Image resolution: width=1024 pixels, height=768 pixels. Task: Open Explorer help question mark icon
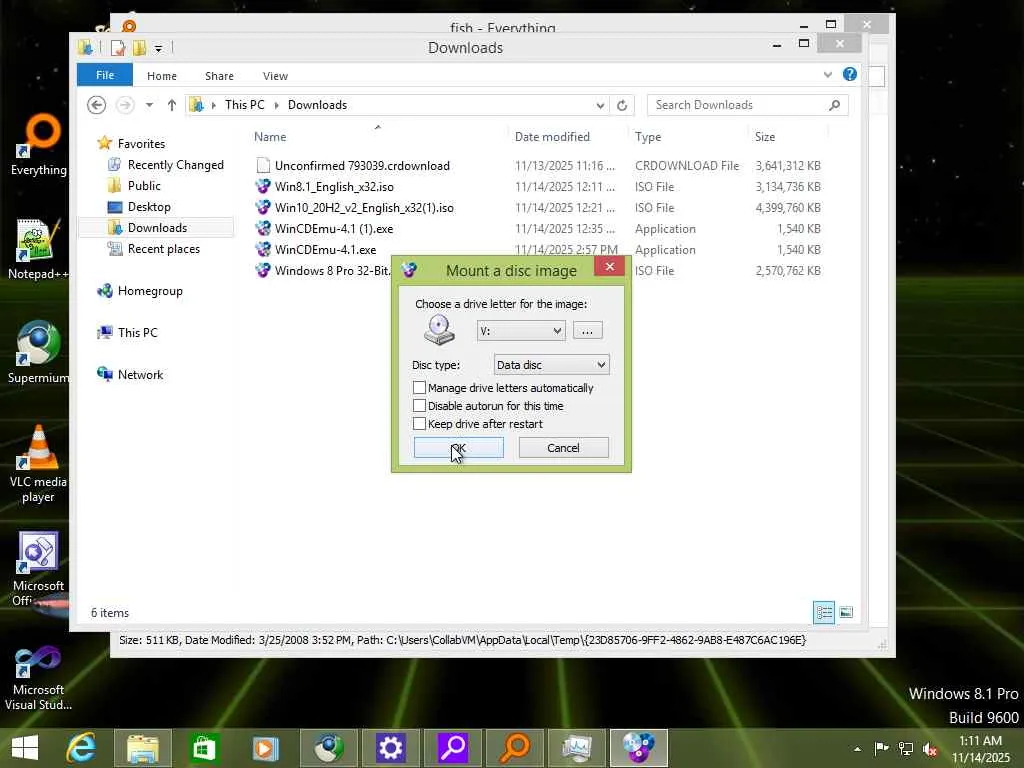point(849,74)
